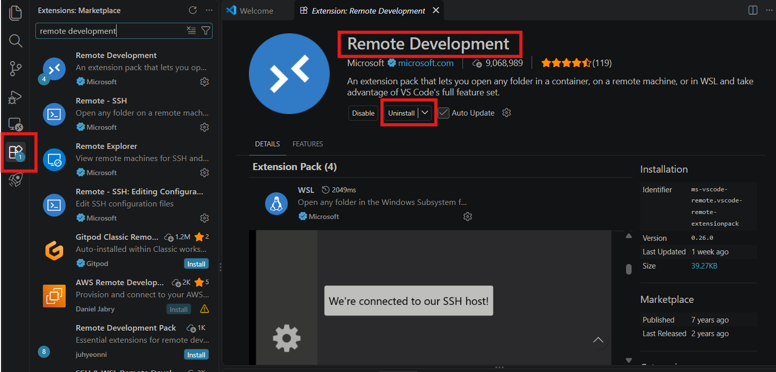Open the microsoft.com publisher link
This screenshot has height=372, width=776.
(x=426, y=63)
